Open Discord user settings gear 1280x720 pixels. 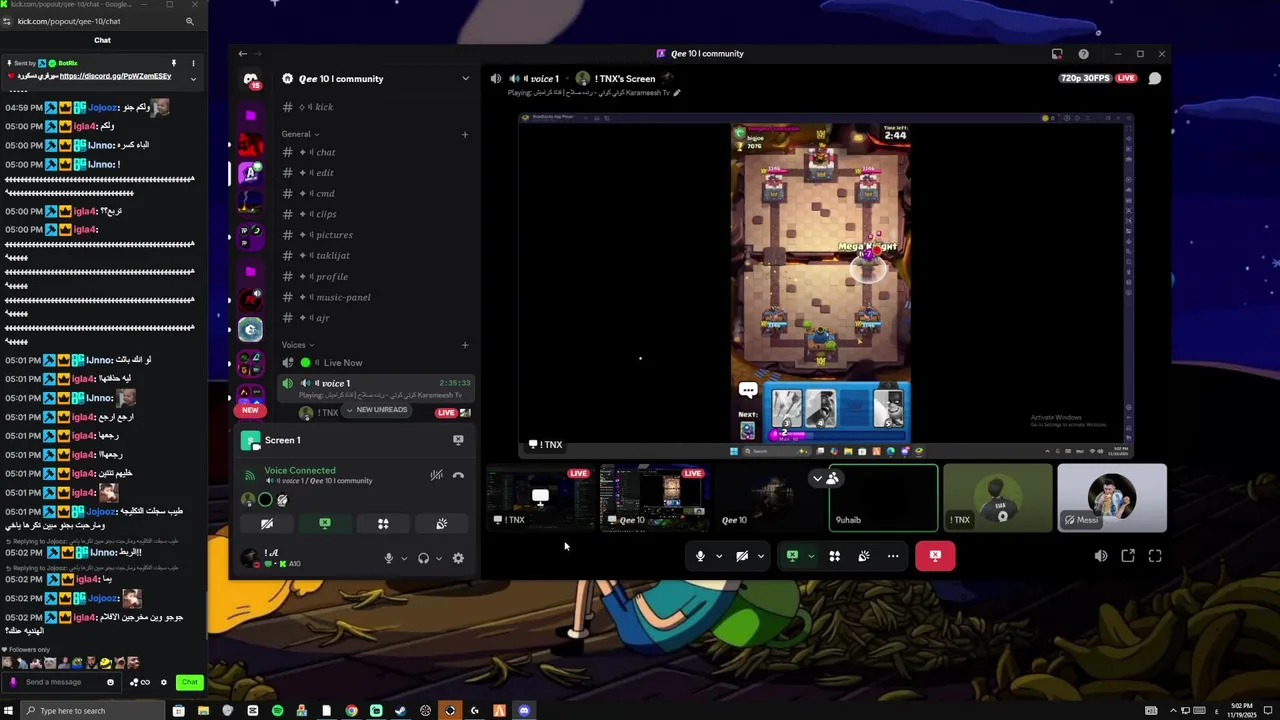[458, 558]
